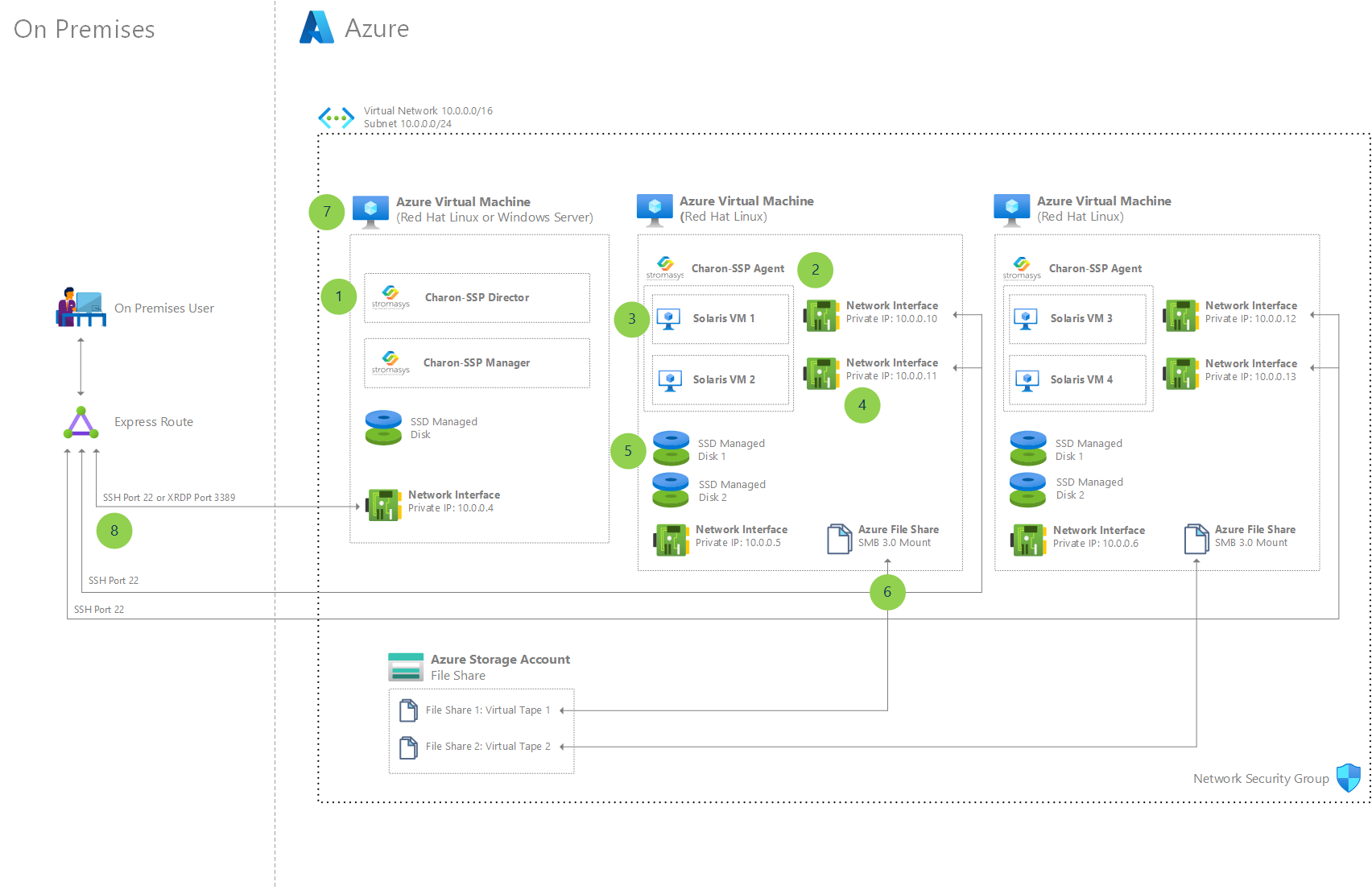Select the Express Route triangle icon

point(81,423)
